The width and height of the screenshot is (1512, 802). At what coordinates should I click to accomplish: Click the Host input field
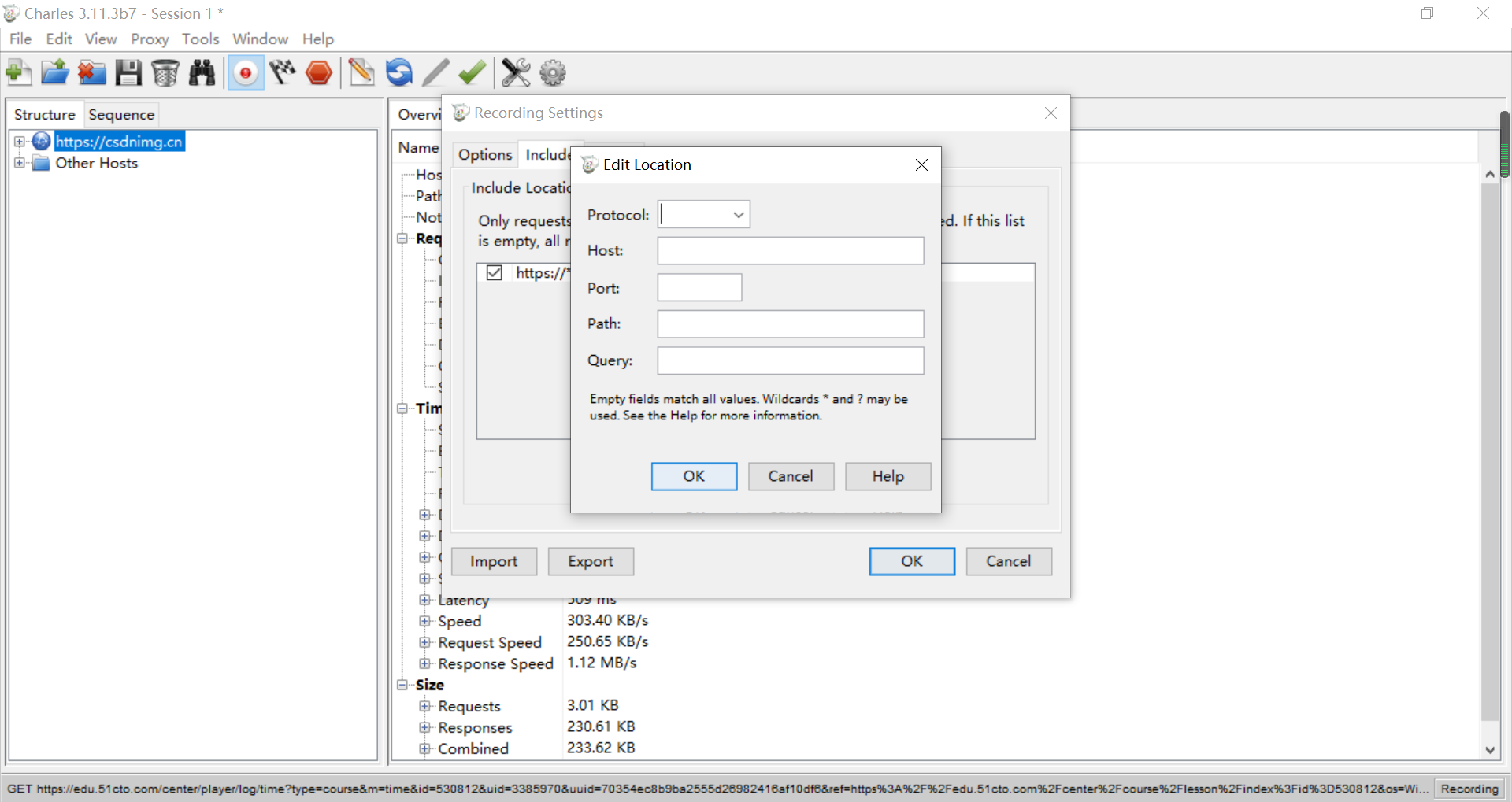(x=791, y=251)
